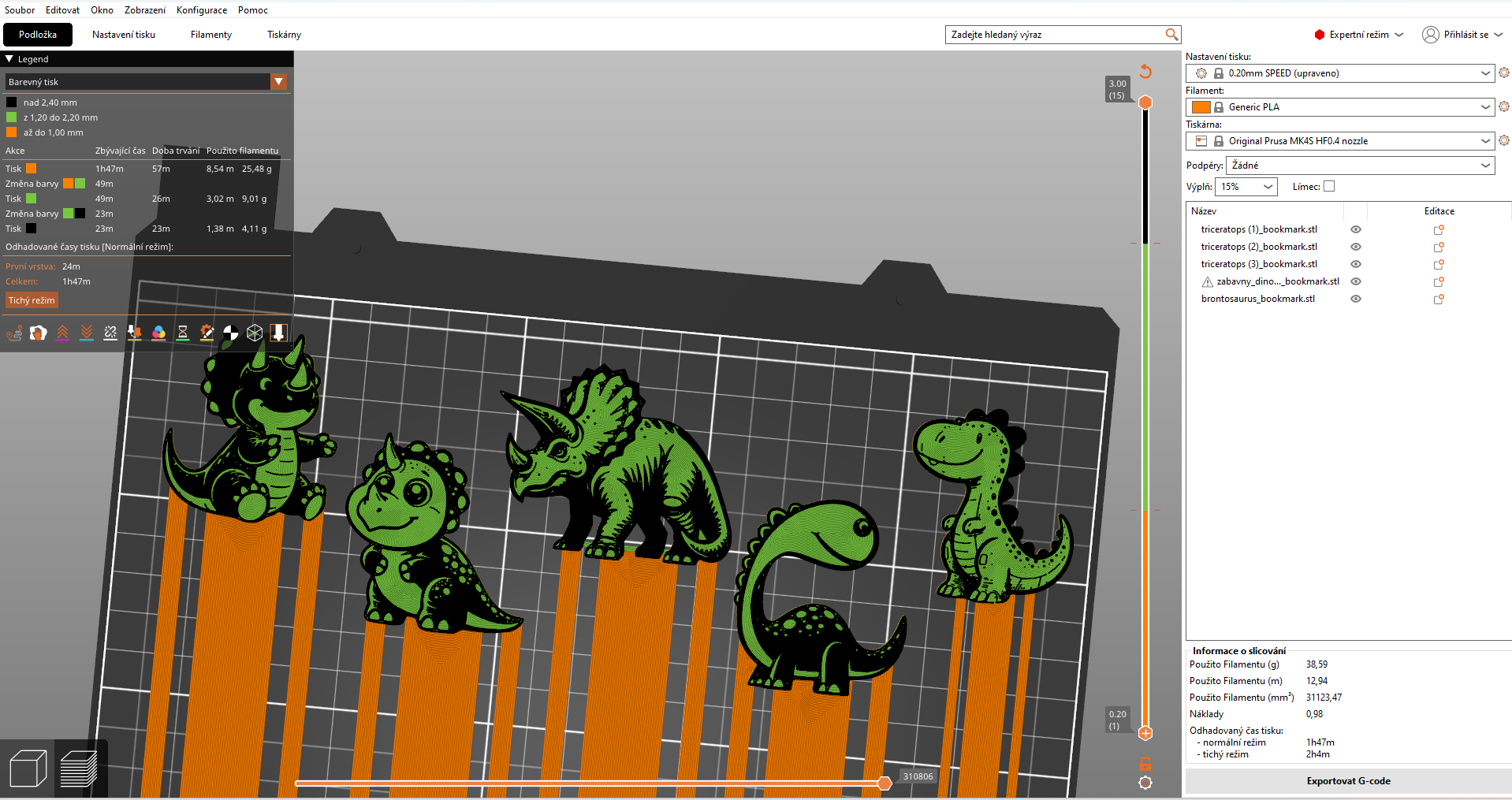Open the Generic PLA filament dropdown
1512x800 pixels.
coord(1340,106)
